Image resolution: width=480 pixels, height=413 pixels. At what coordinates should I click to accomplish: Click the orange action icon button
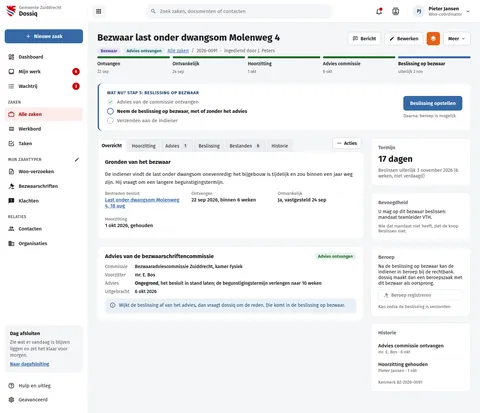[x=433, y=39]
